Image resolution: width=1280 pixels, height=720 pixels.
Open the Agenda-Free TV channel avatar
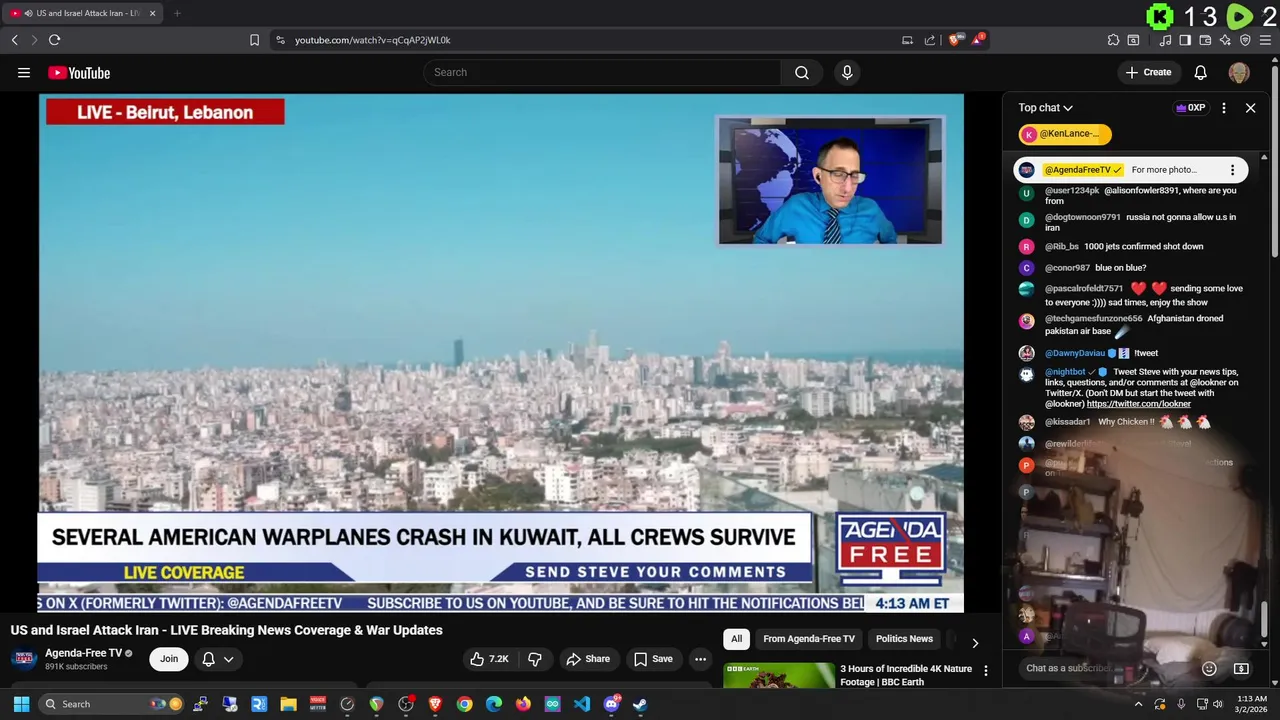pos(24,659)
